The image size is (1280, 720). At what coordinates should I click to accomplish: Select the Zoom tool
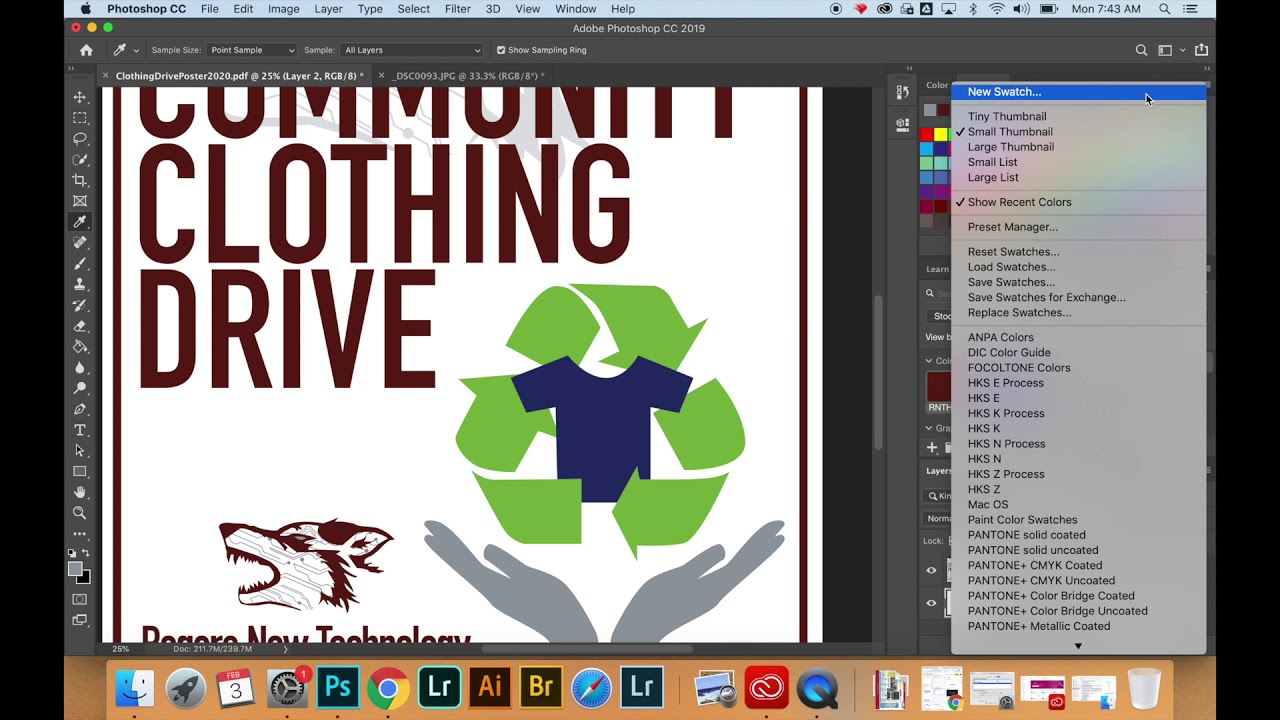tap(80, 513)
